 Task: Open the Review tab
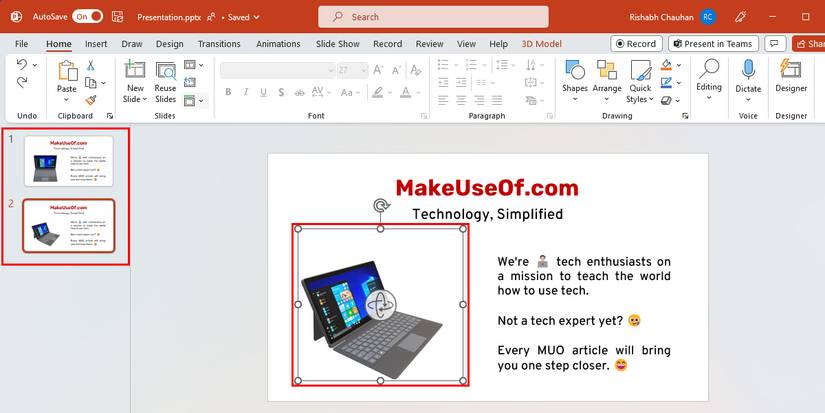(x=429, y=44)
